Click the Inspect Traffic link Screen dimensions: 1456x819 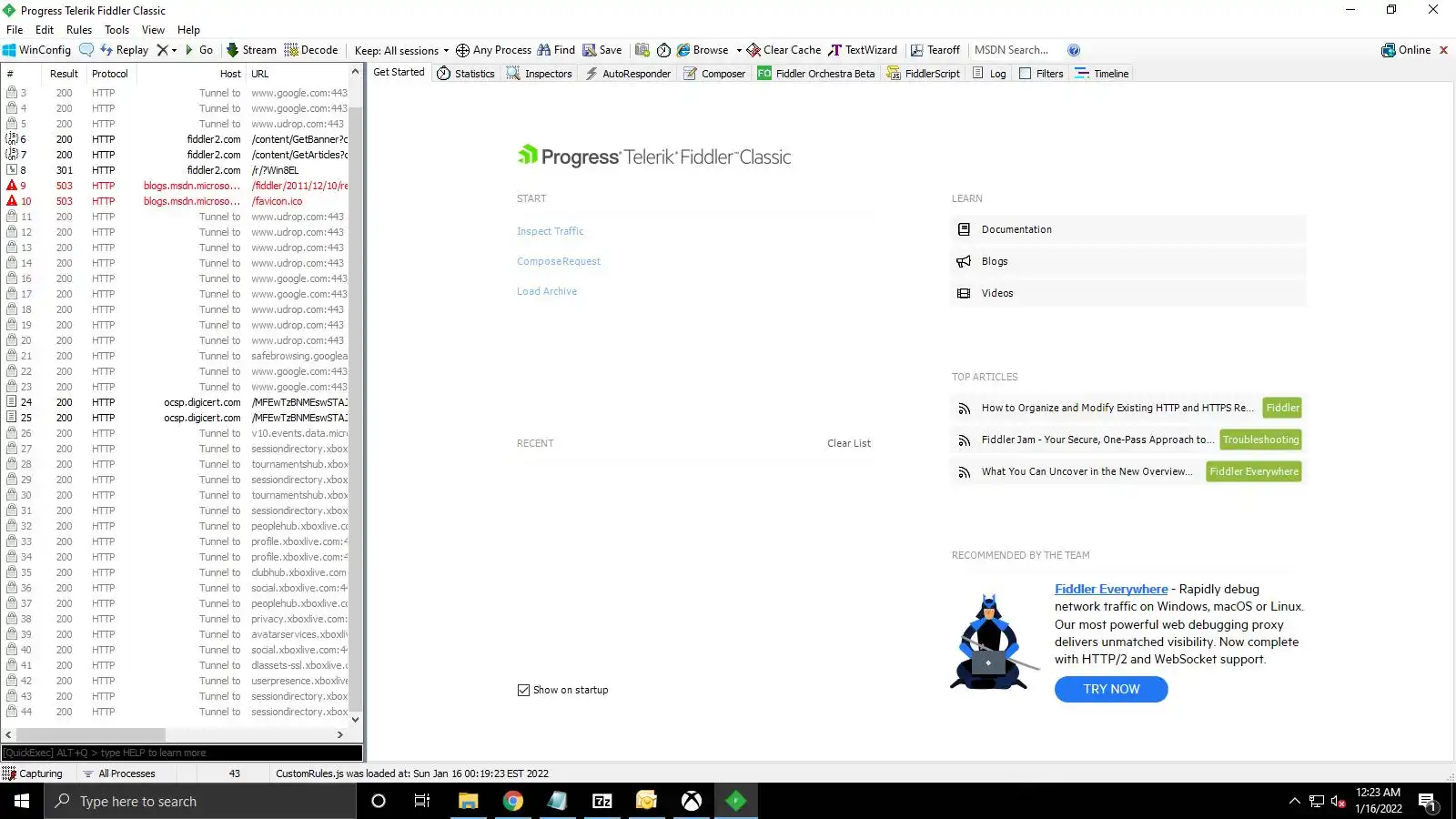click(x=551, y=231)
